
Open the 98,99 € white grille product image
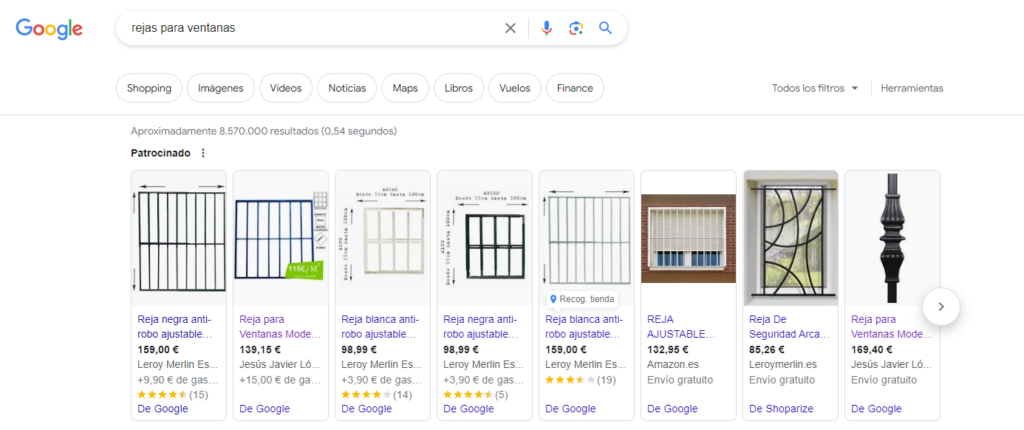(x=383, y=239)
